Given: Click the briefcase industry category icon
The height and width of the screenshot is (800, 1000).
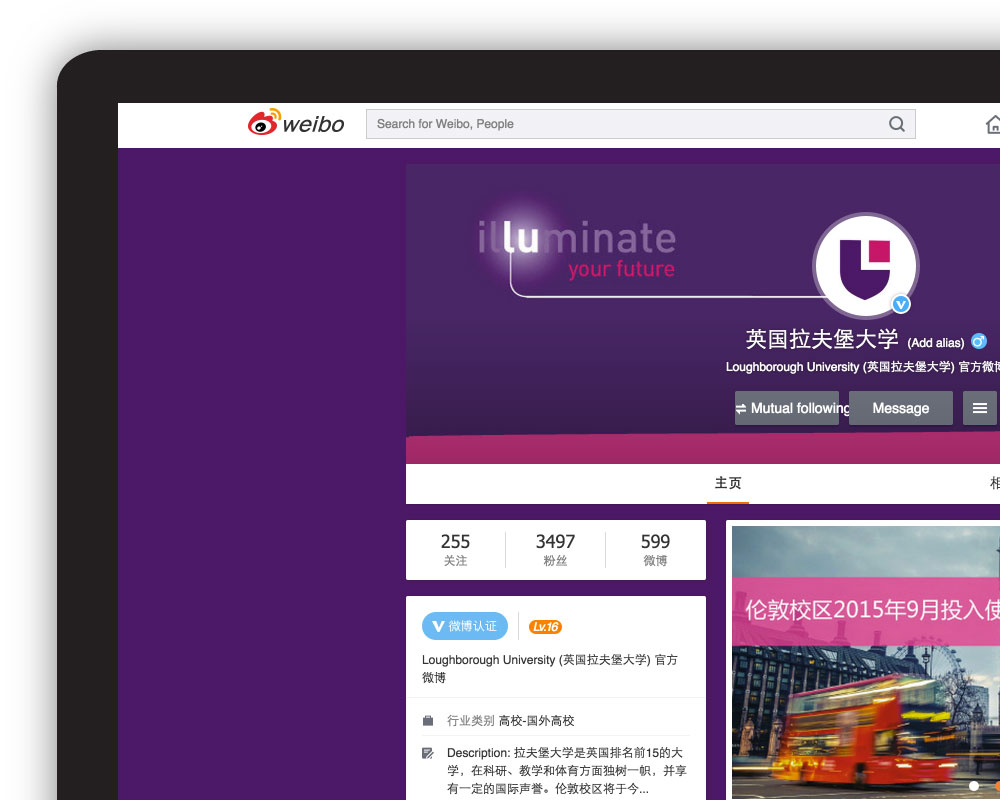Looking at the screenshot, I should click(428, 721).
